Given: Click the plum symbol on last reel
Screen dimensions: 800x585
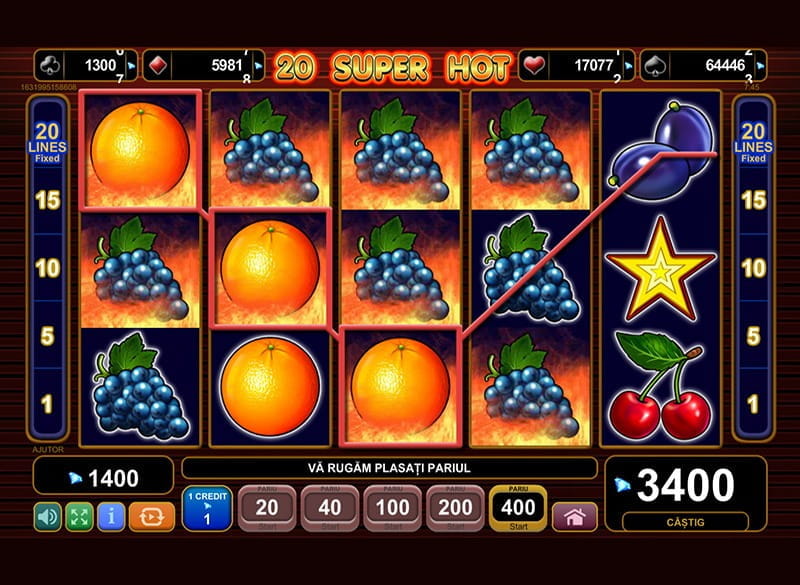Looking at the screenshot, I should click(x=661, y=151).
